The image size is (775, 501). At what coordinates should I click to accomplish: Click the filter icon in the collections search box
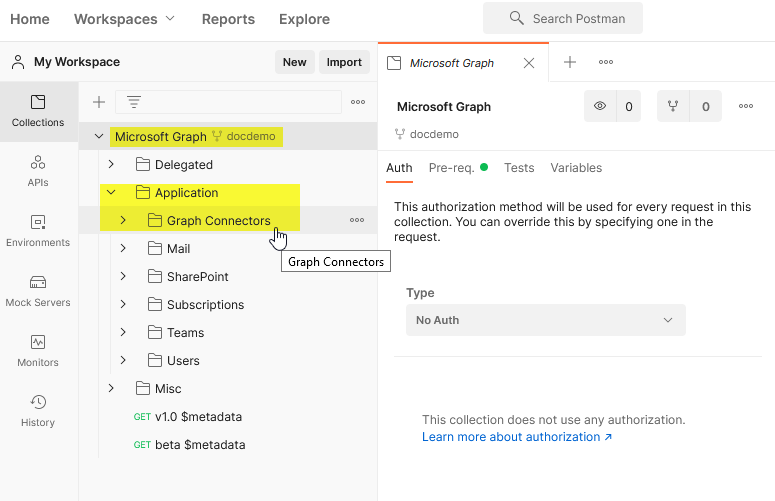click(x=134, y=102)
